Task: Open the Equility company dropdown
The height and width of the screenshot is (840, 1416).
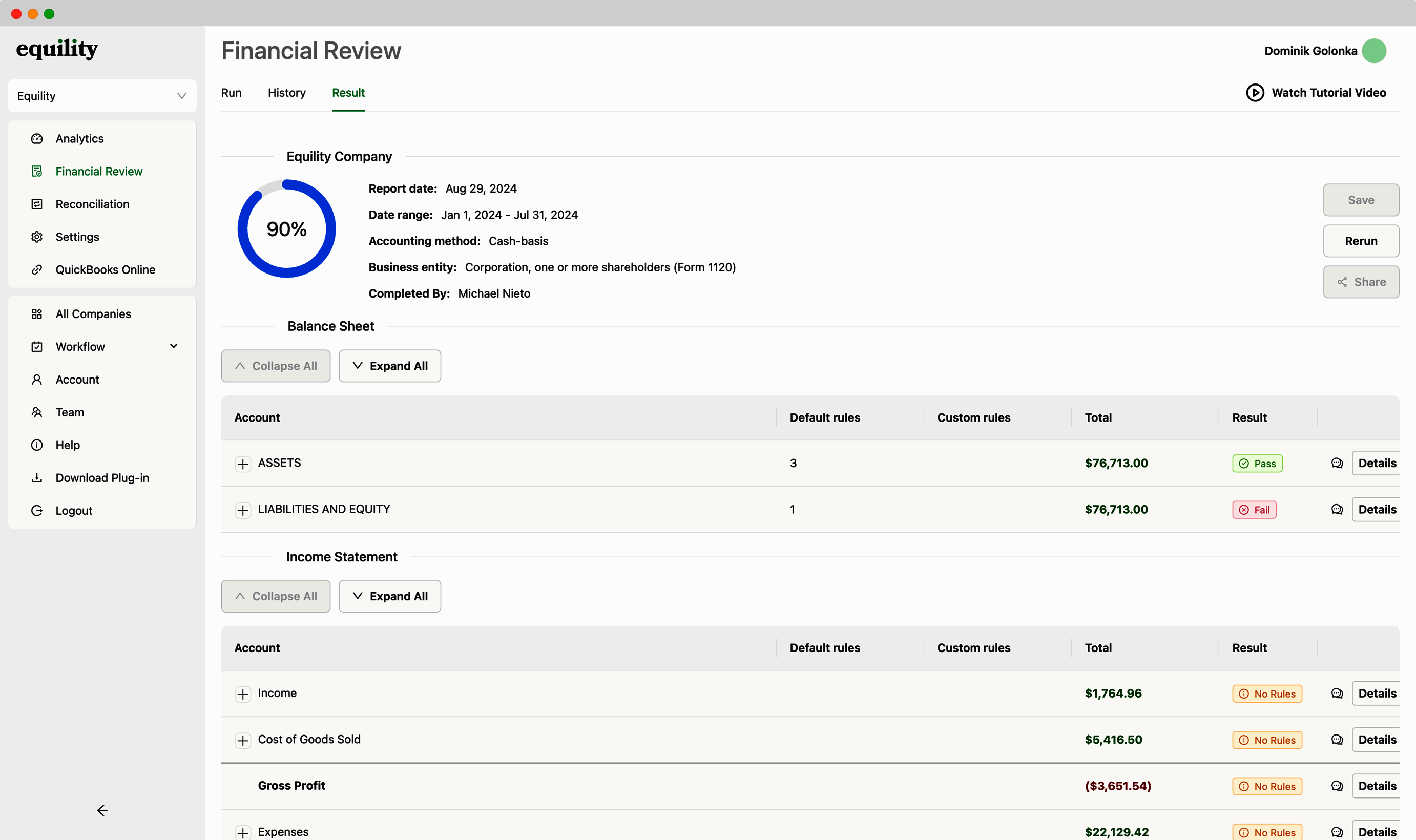Action: (102, 96)
